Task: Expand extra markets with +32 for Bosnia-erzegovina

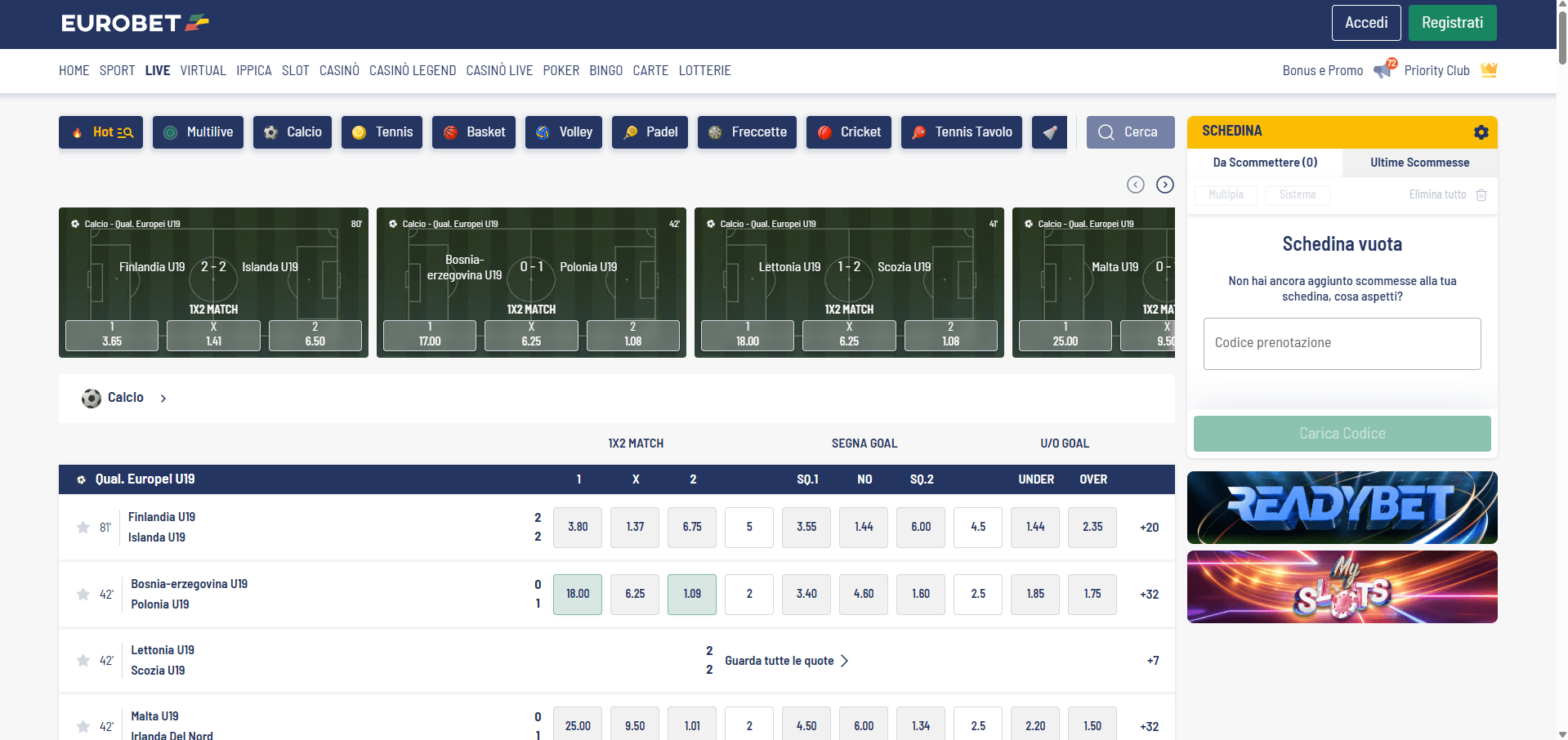Action: coord(1149,594)
